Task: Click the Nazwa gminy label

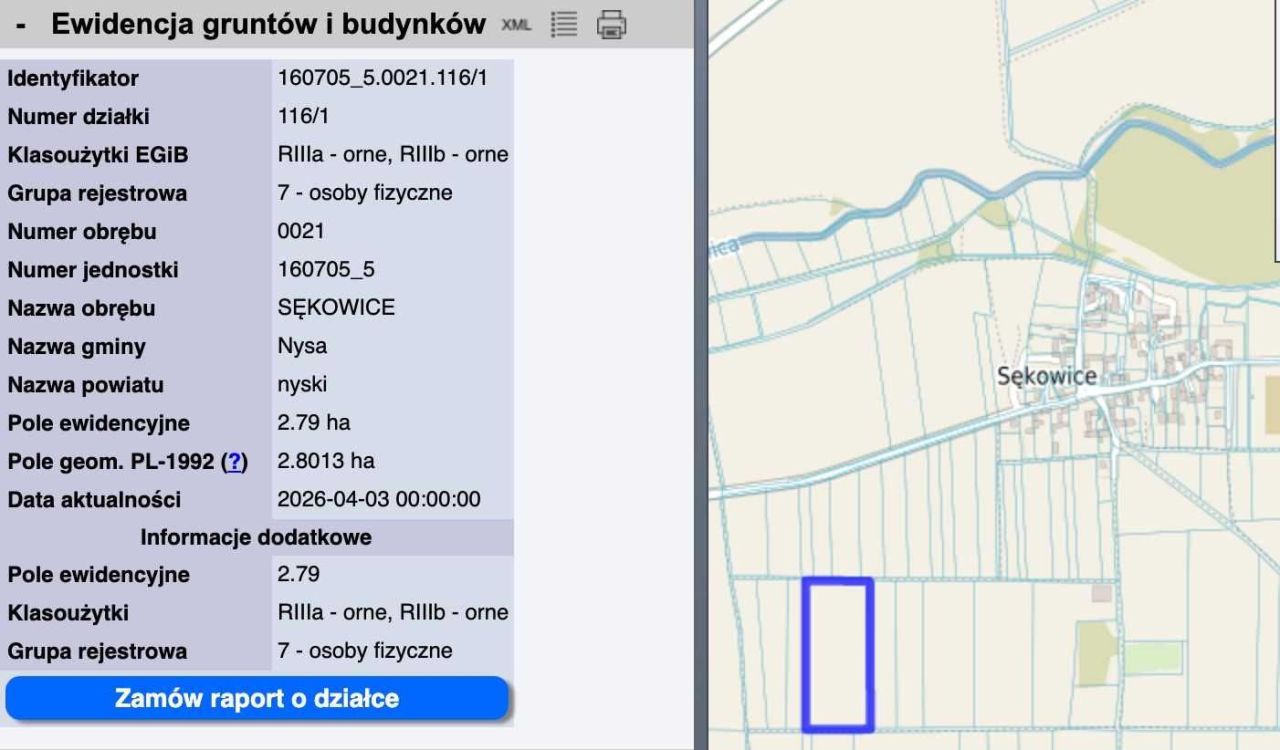Action: pyautogui.click(x=77, y=347)
